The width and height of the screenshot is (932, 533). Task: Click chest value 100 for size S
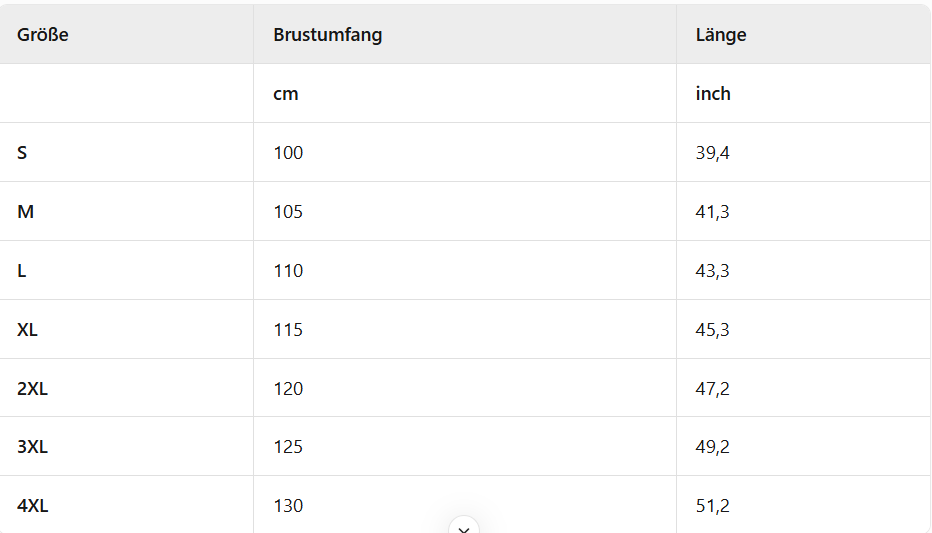pos(288,153)
